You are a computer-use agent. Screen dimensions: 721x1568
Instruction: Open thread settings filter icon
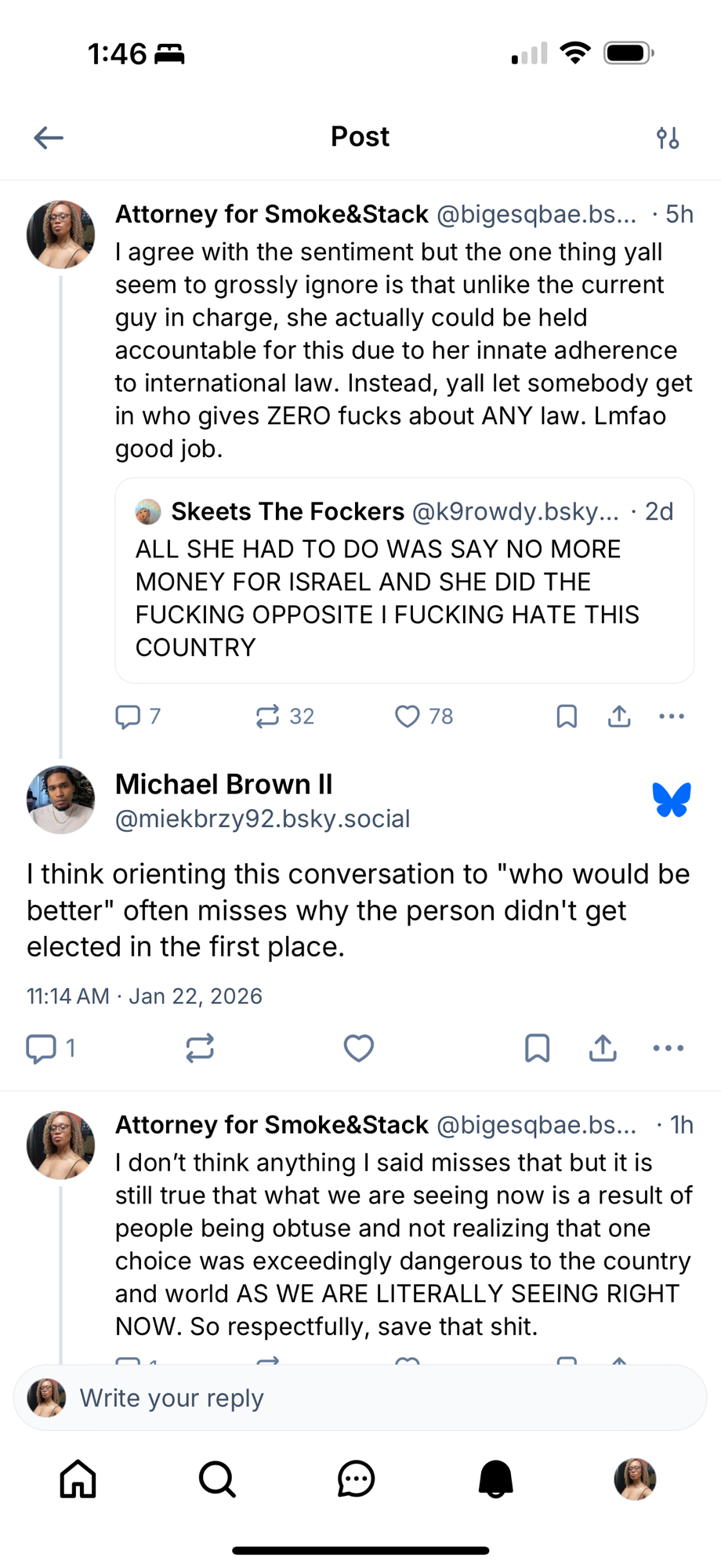(x=668, y=138)
